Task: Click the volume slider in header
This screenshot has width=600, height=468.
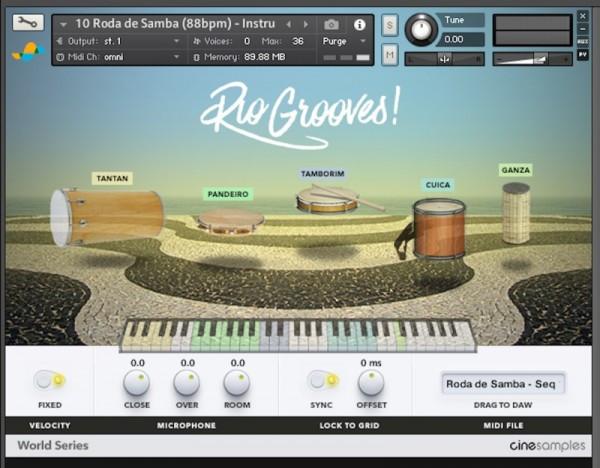Action: point(532,59)
